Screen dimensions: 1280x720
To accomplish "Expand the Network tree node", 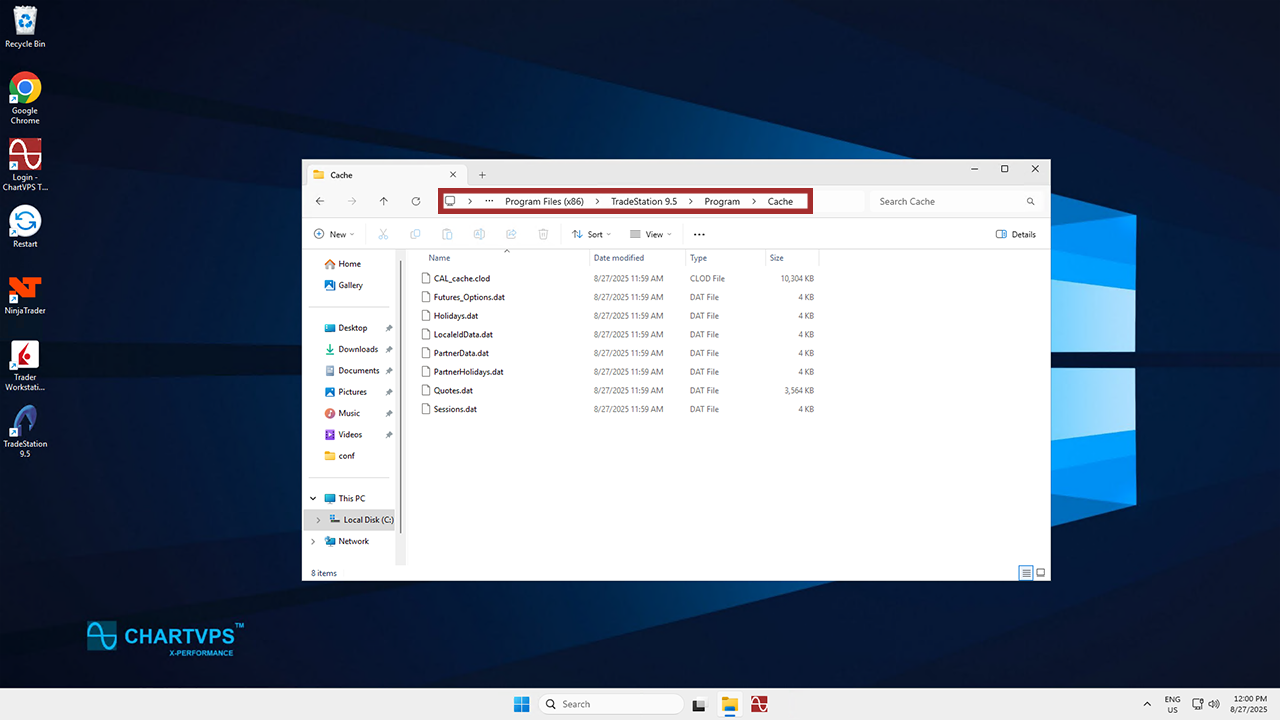I will click(314, 541).
